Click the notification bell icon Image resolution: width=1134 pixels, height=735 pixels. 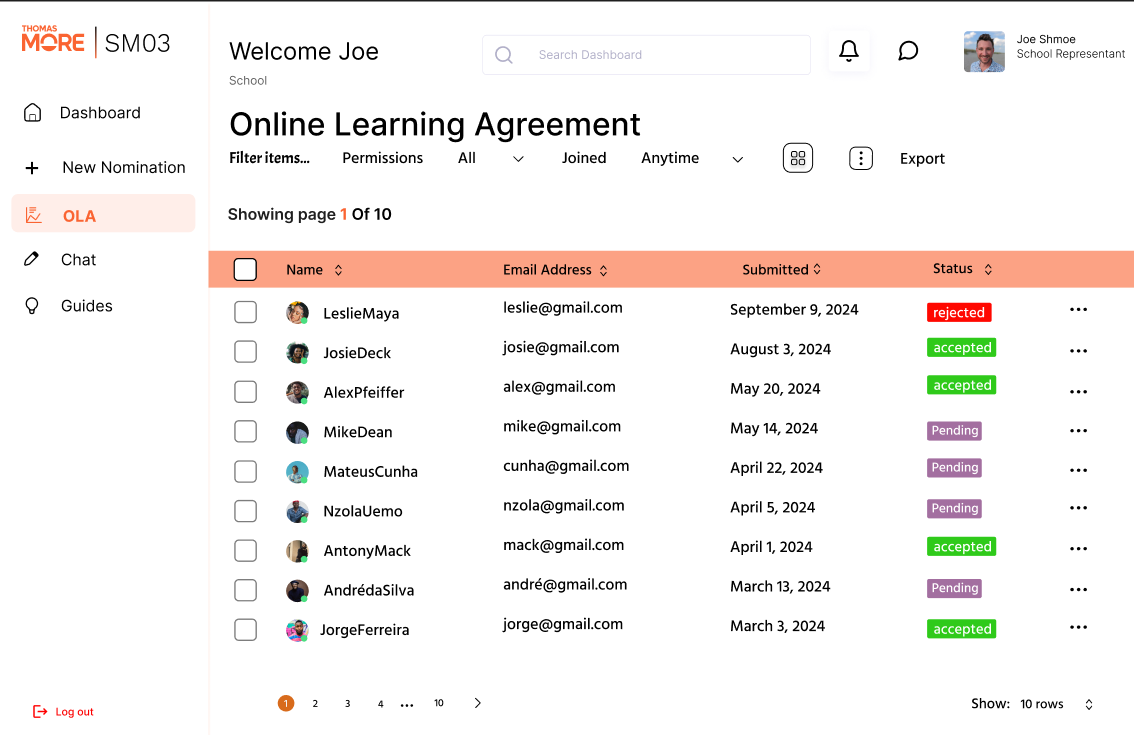pos(848,51)
